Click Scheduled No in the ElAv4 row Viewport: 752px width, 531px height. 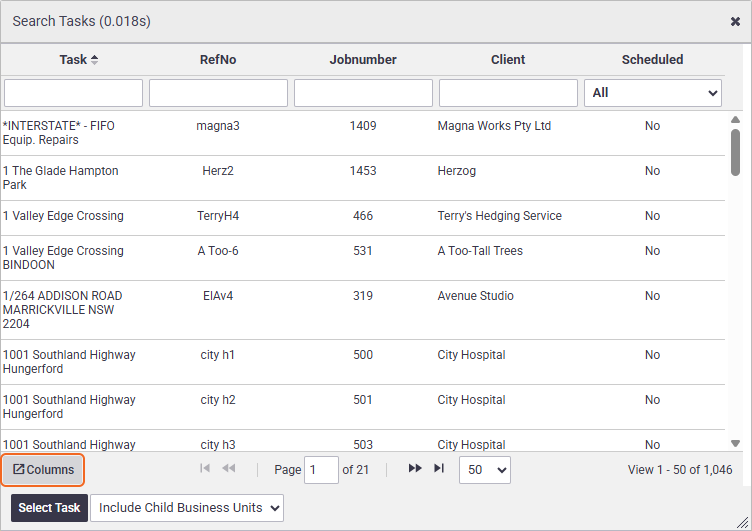coord(652,296)
